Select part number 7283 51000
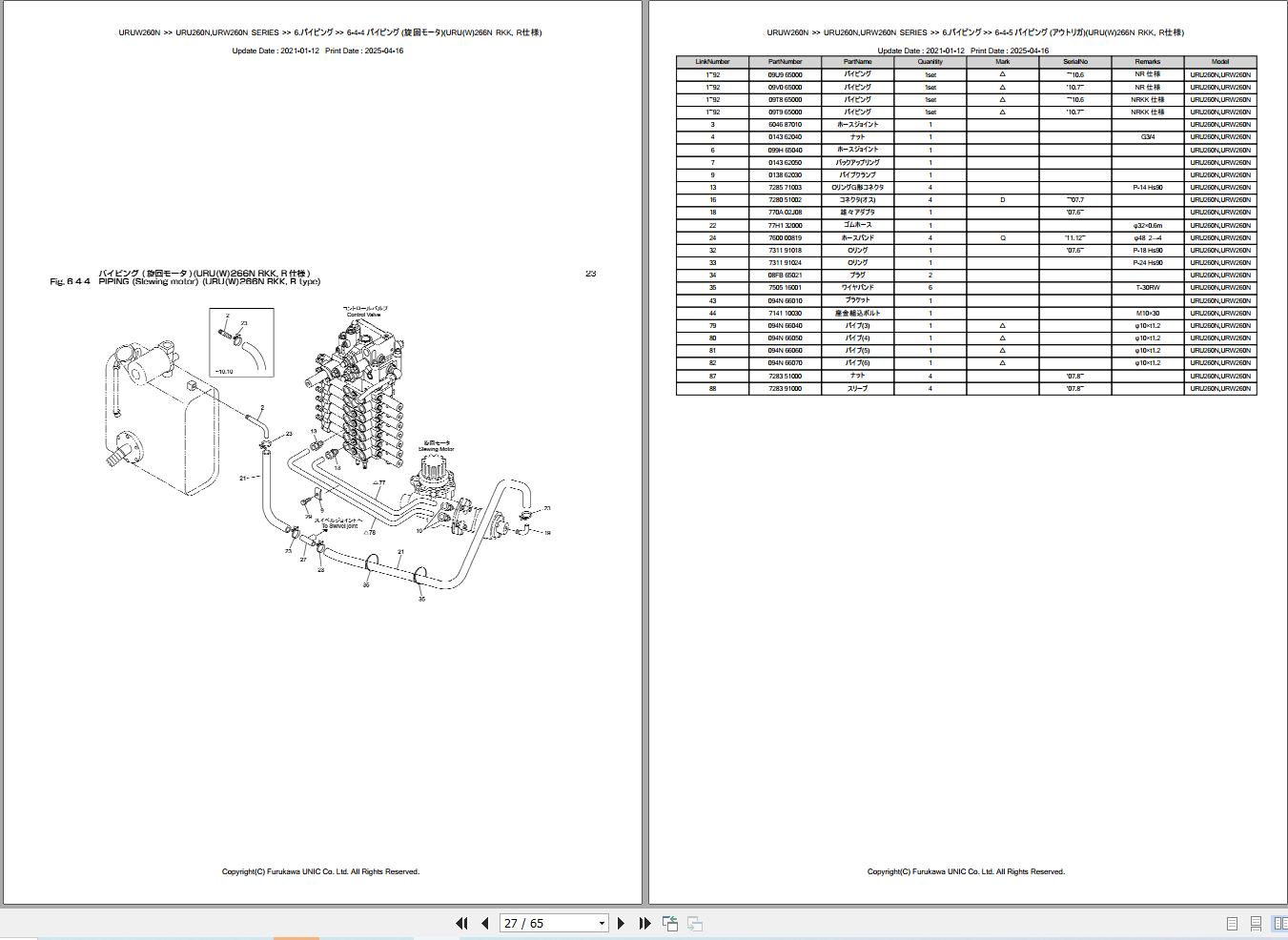Viewport: 1288px width, 940px height. 785,376
